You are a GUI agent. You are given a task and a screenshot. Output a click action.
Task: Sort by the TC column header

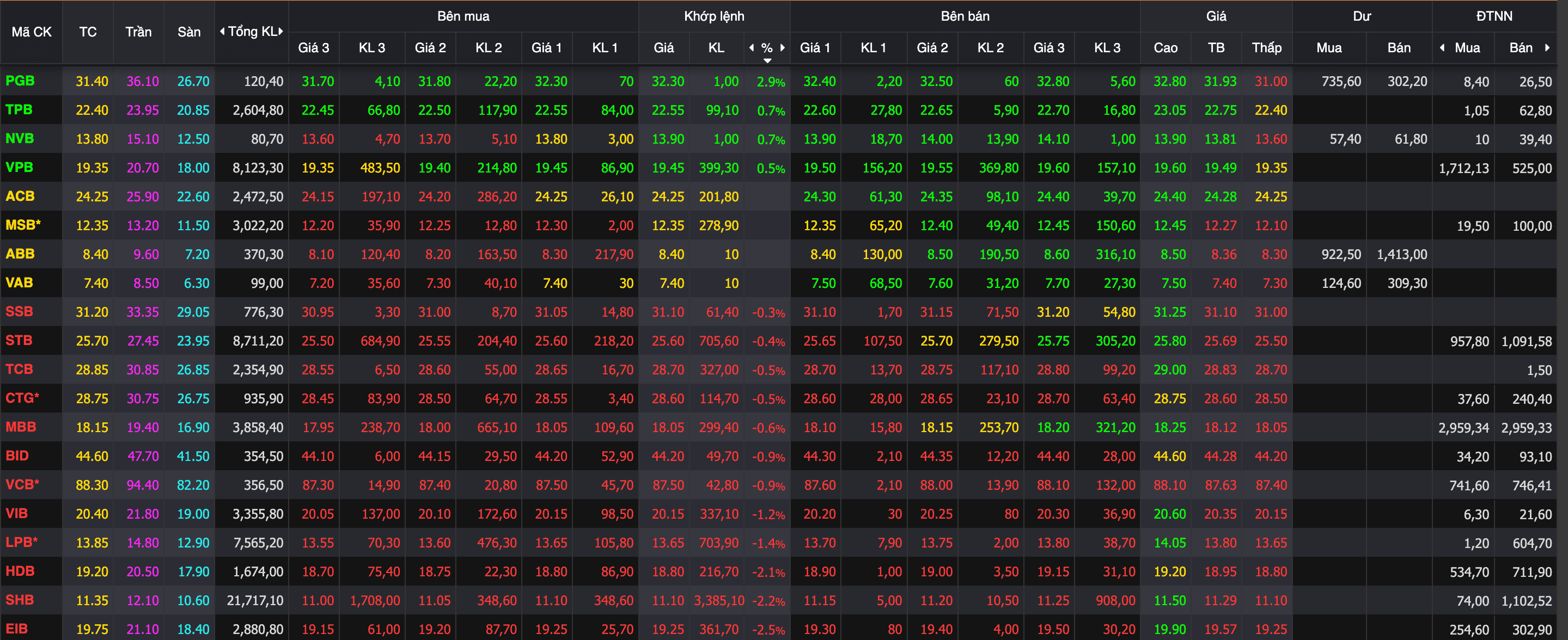[88, 32]
